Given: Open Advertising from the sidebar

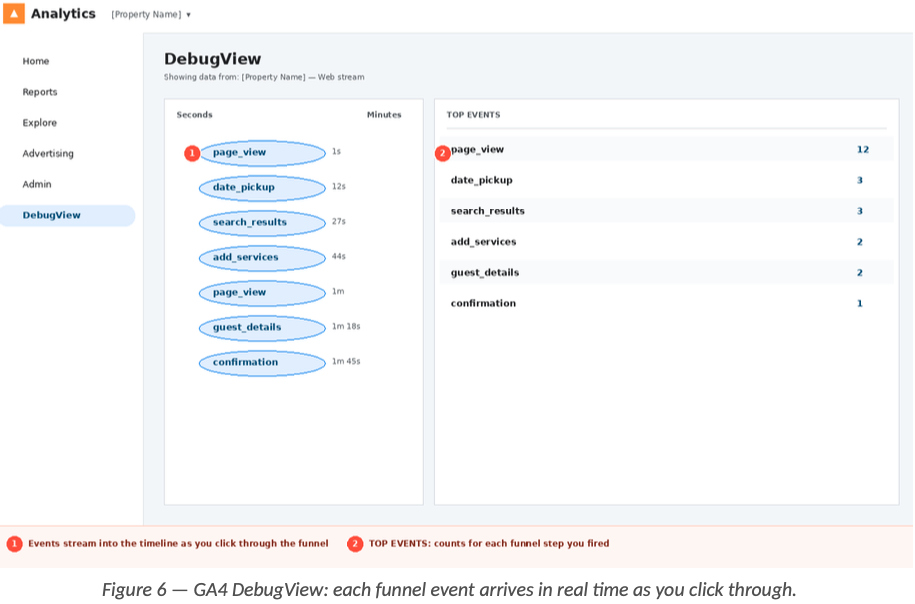Looking at the screenshot, I should [x=48, y=154].
